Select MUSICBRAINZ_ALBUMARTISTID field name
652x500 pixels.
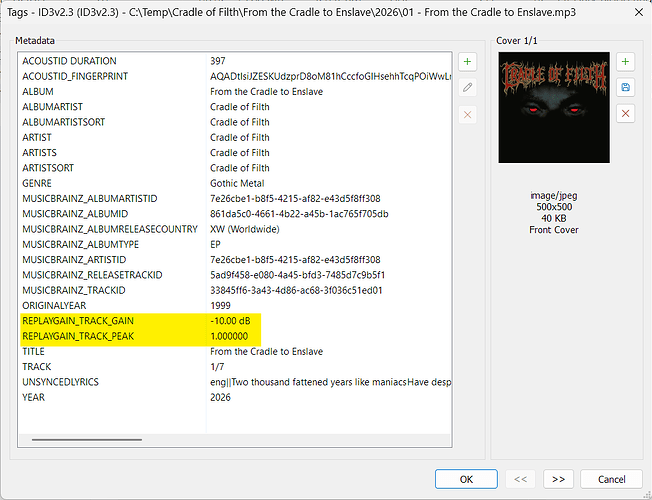[90, 198]
